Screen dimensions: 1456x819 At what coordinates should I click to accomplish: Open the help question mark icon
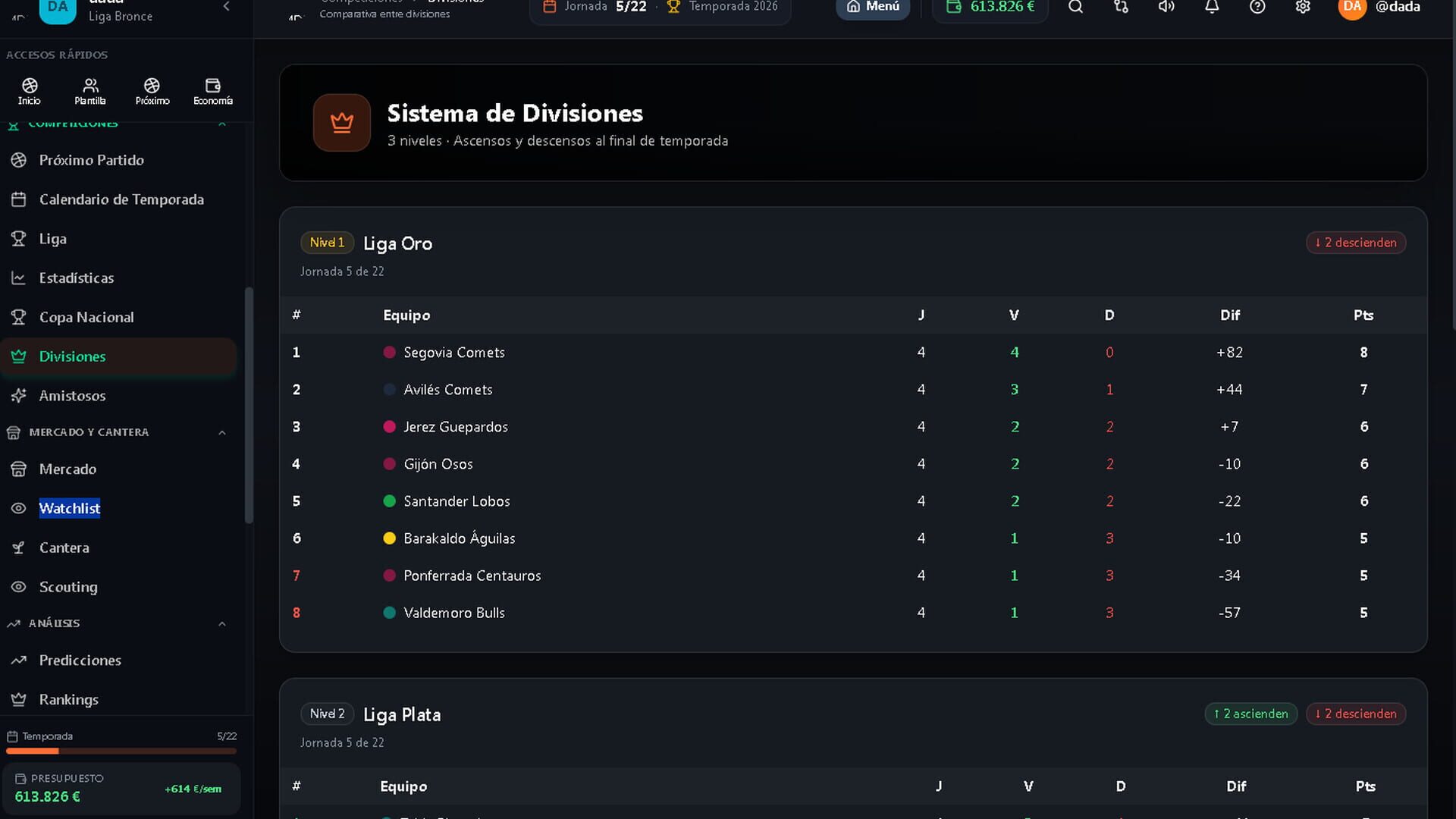pyautogui.click(x=1257, y=7)
